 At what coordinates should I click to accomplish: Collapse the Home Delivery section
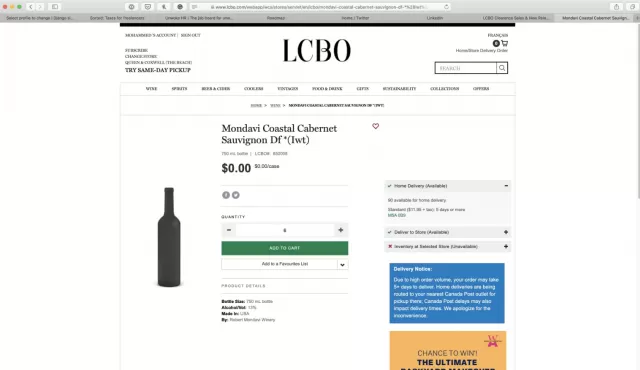tap(506, 186)
